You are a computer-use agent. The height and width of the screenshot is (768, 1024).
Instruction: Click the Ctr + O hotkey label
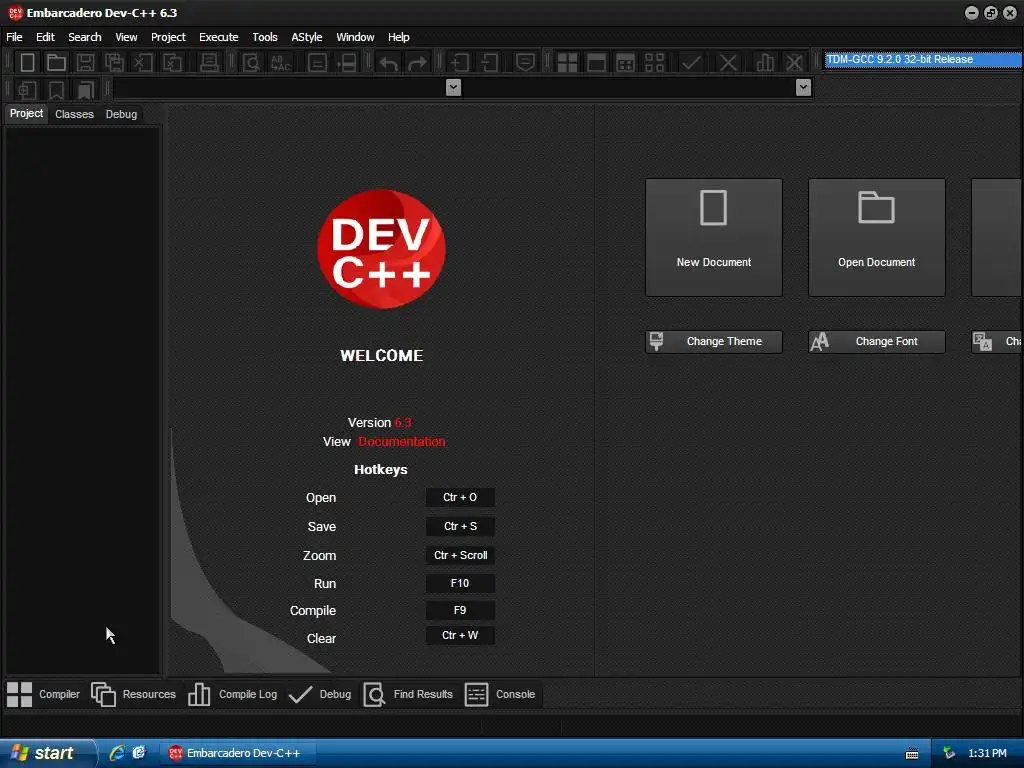[460, 498]
